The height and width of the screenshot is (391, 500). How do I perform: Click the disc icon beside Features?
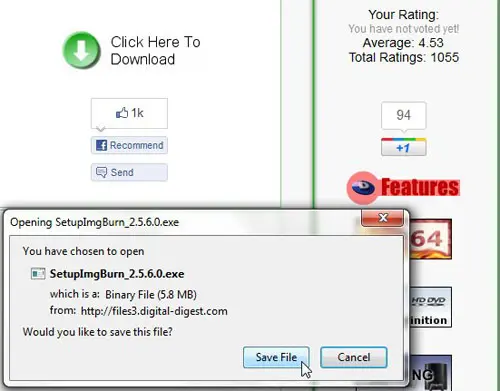tap(363, 187)
